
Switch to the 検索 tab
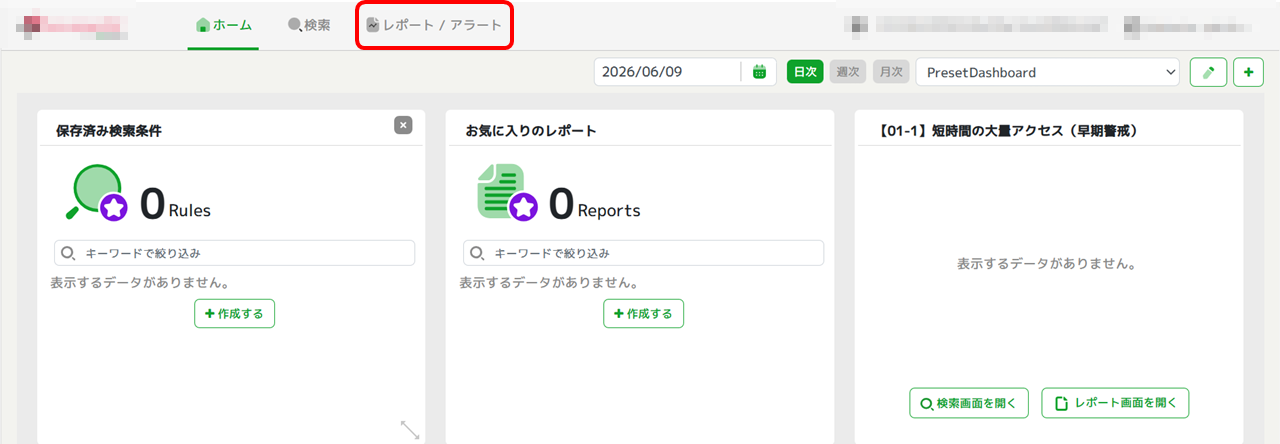[309, 25]
